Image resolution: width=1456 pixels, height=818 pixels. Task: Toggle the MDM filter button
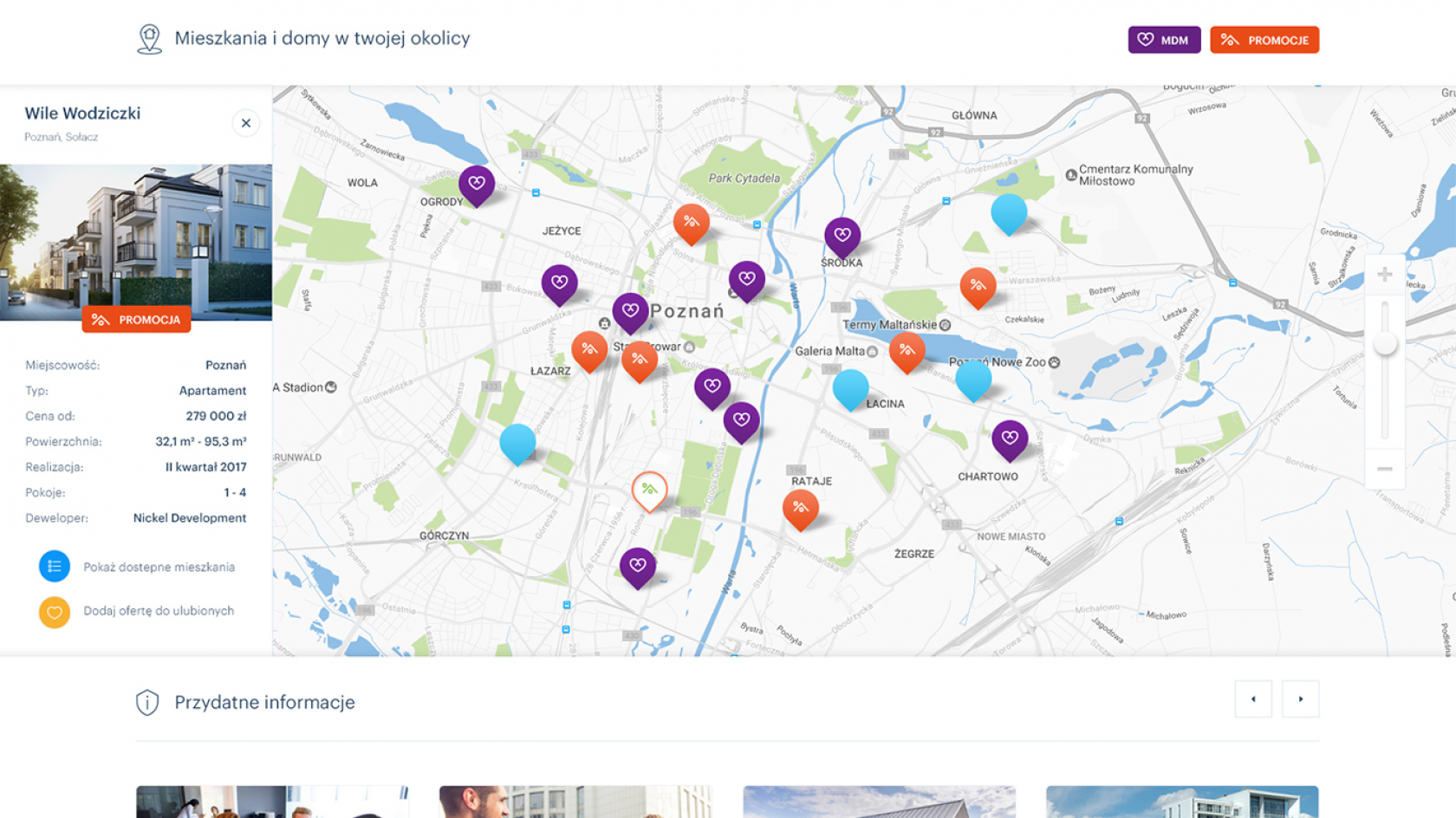point(1163,40)
